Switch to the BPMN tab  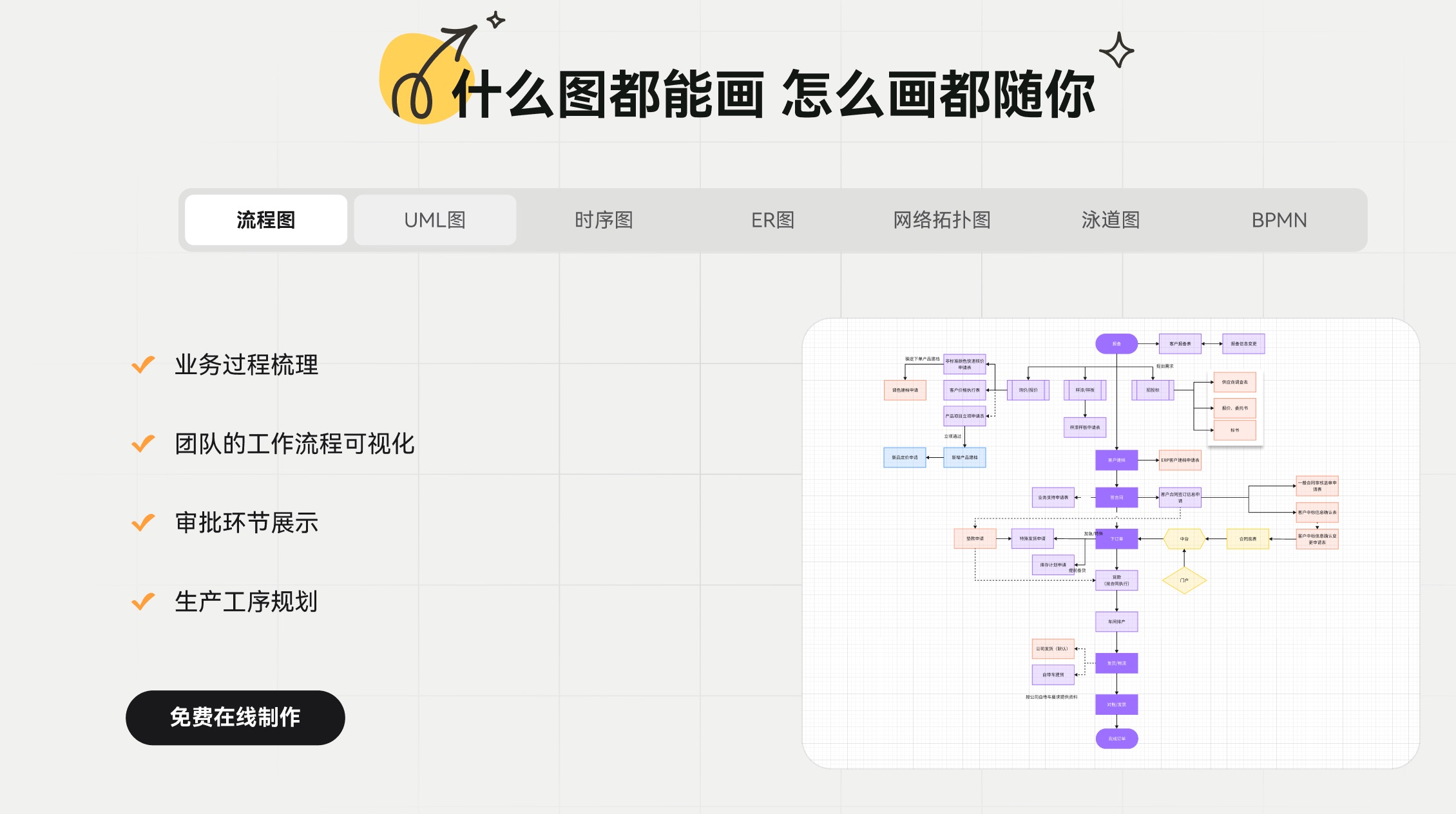point(1279,220)
